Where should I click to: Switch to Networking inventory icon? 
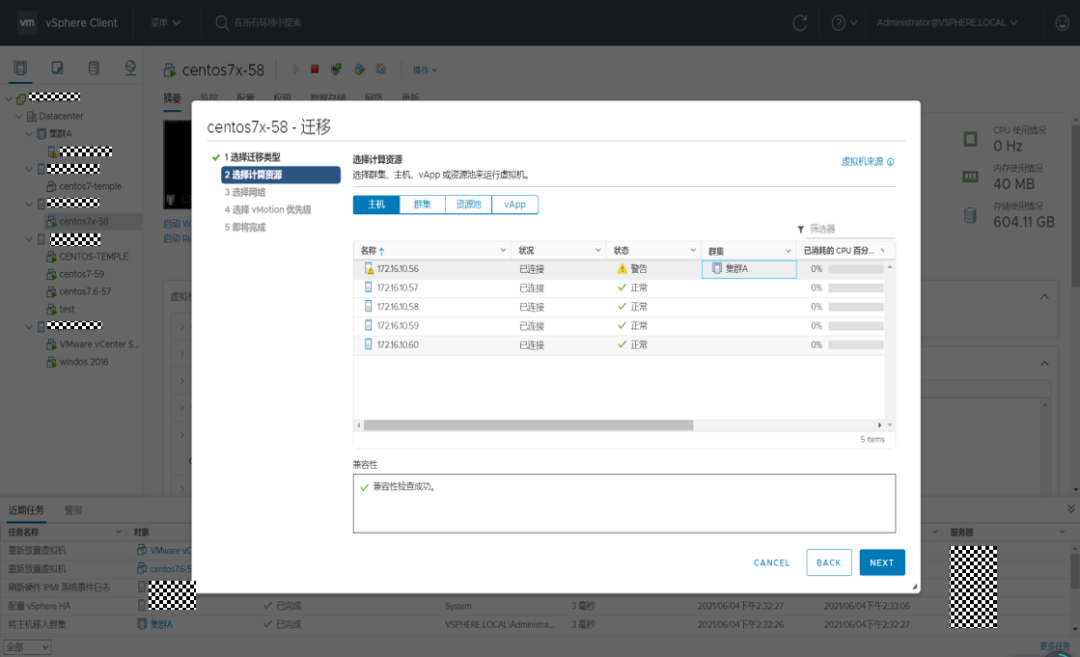coord(130,67)
